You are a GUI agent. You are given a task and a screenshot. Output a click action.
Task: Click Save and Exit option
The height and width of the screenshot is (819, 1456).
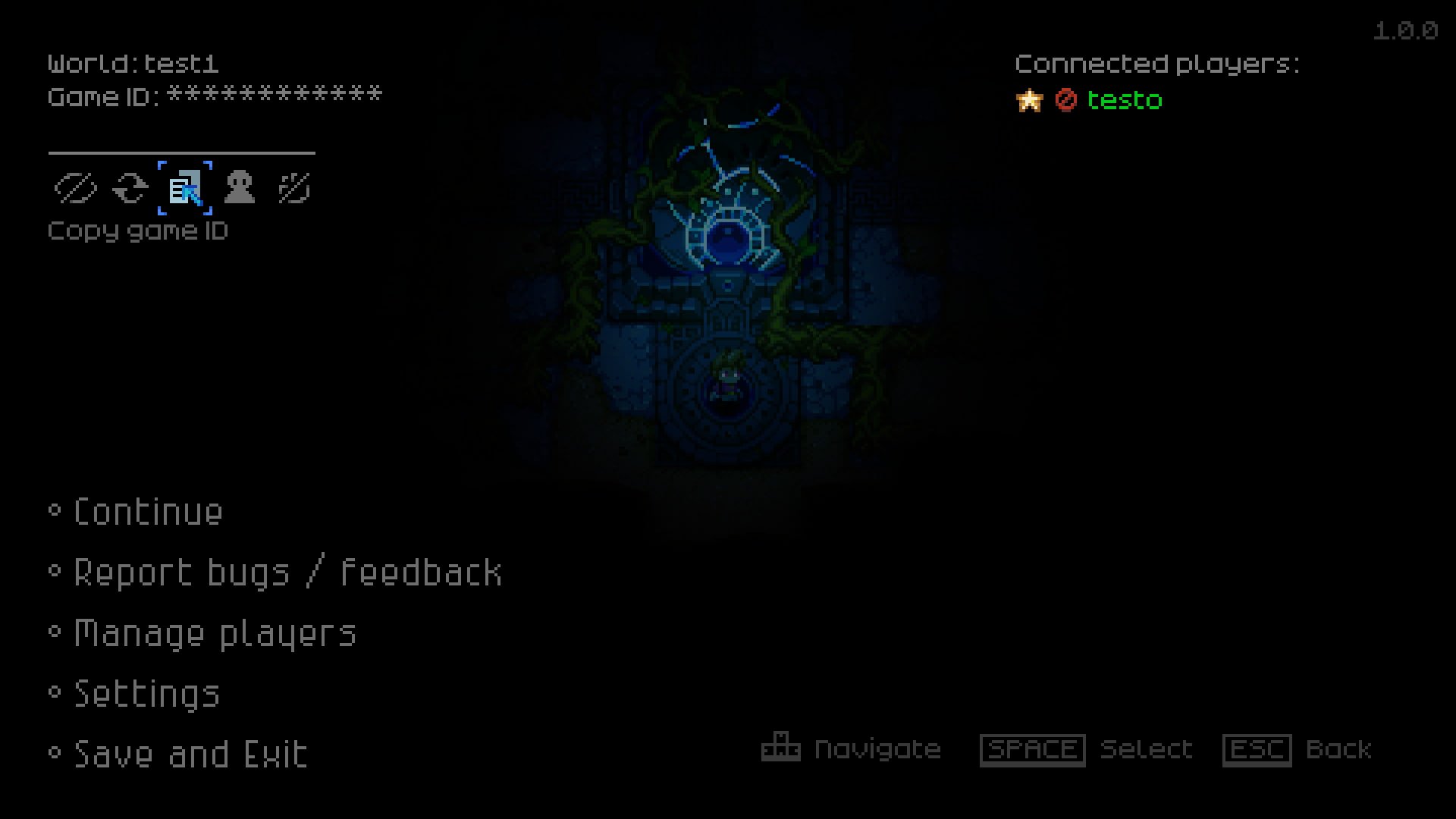[190, 752]
